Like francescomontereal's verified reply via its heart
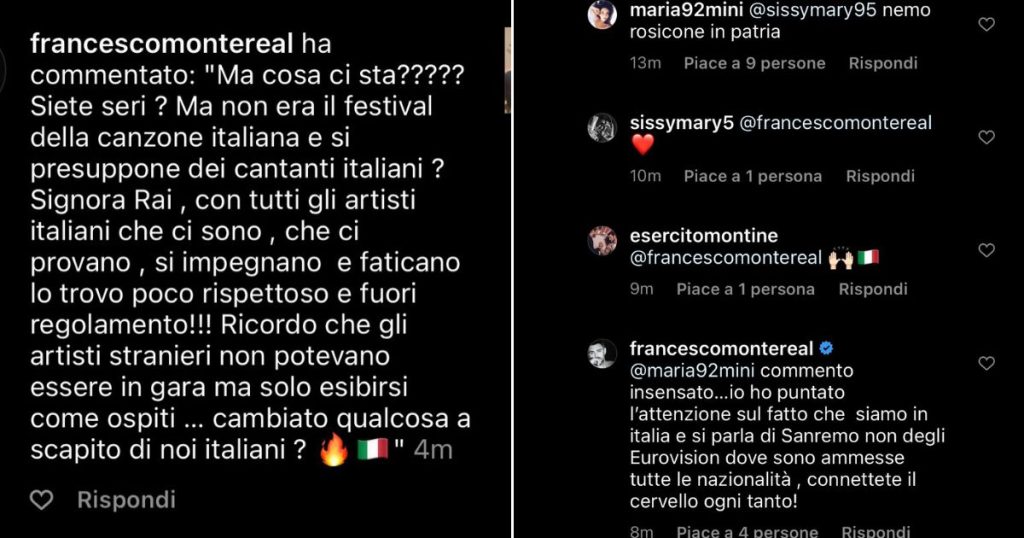The height and width of the screenshot is (538, 1024). click(x=986, y=364)
